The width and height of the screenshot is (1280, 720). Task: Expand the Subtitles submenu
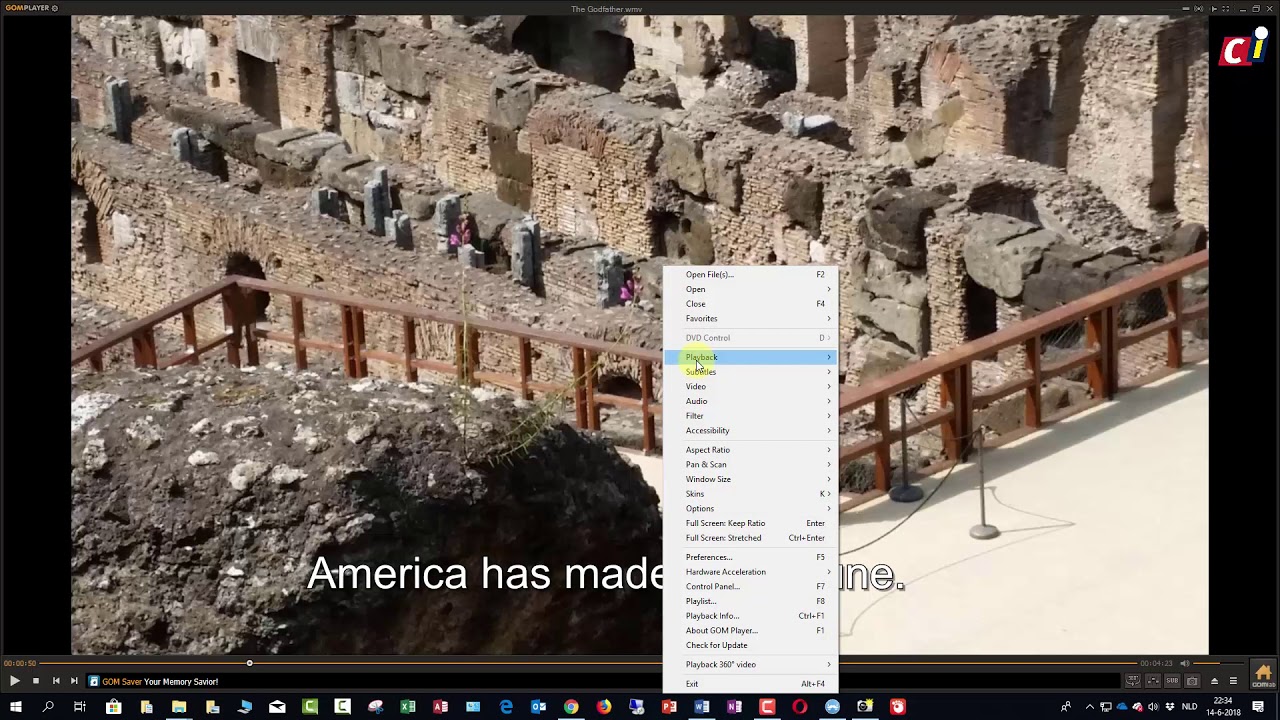[751, 372]
